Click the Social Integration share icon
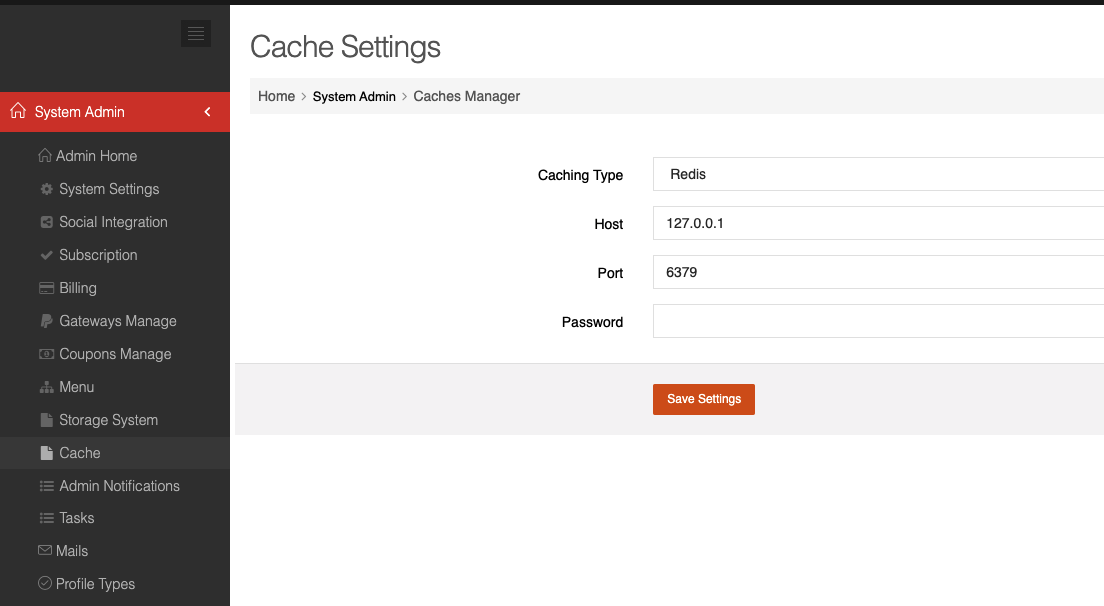 coord(46,222)
